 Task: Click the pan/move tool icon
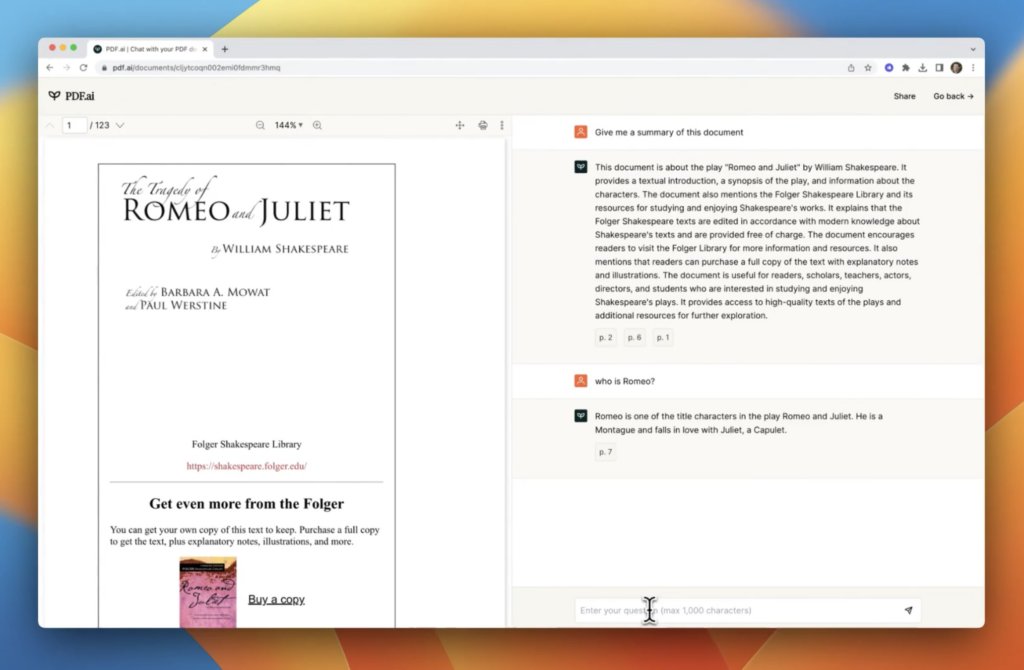click(x=460, y=125)
